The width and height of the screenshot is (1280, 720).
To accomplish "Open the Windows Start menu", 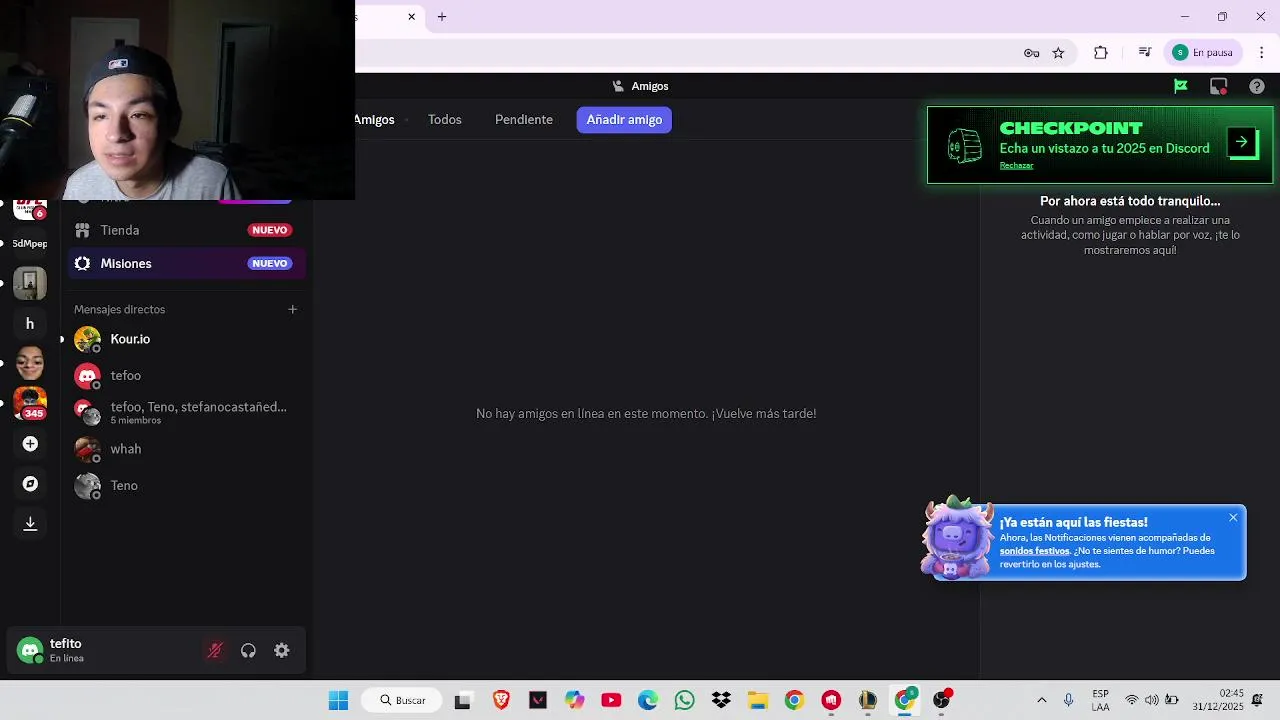I will point(338,700).
